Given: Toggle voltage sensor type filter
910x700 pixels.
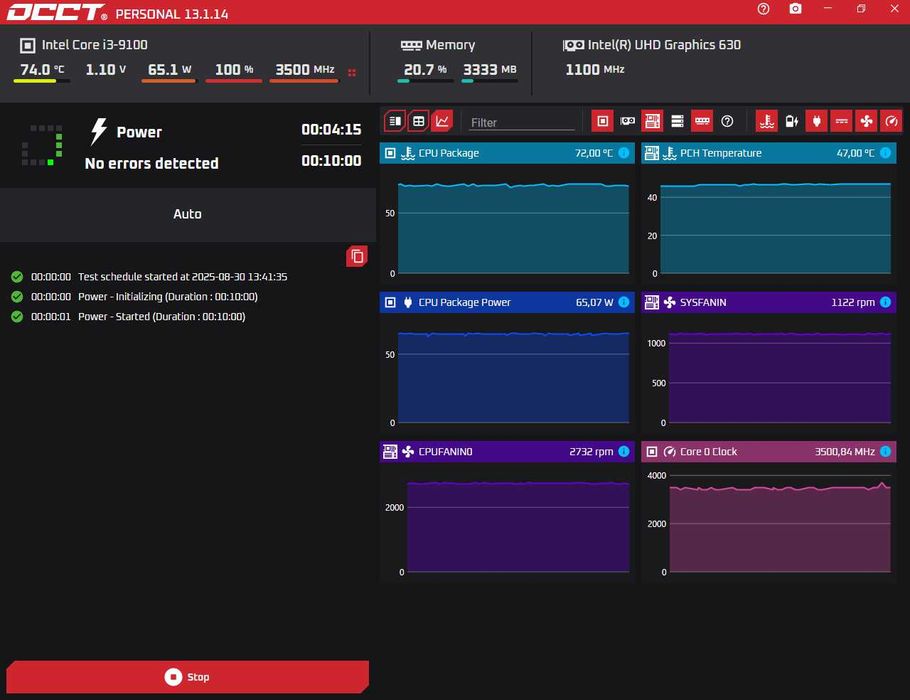Looking at the screenshot, I should click(792, 121).
